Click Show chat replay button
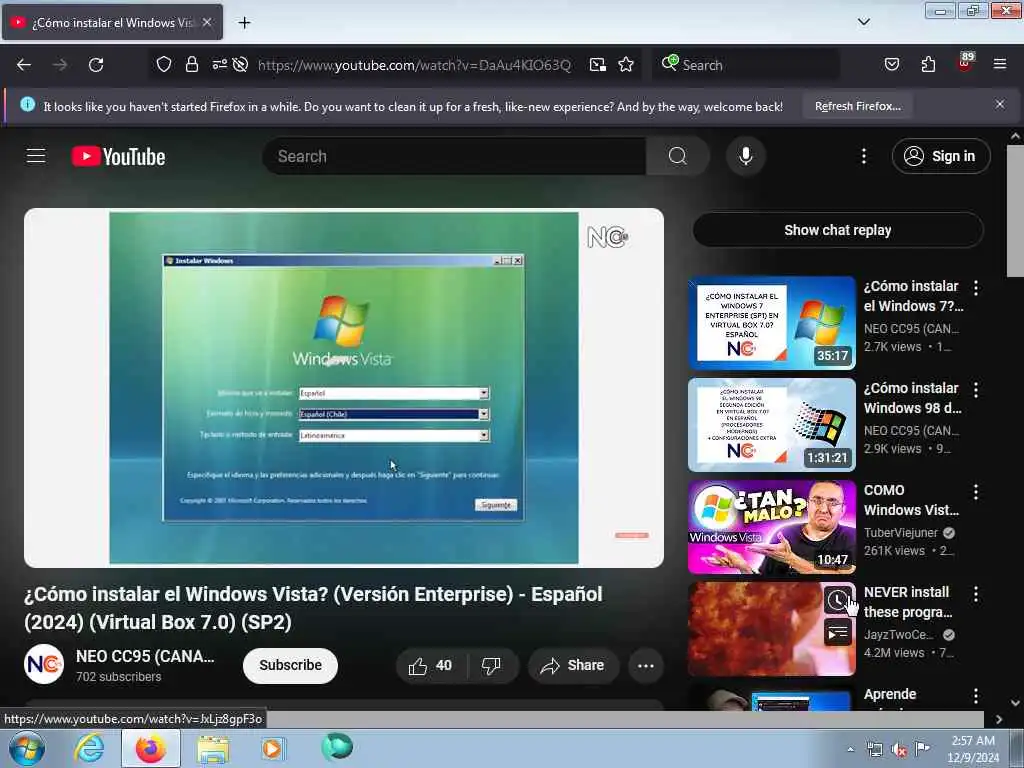1024x768 pixels. click(838, 230)
